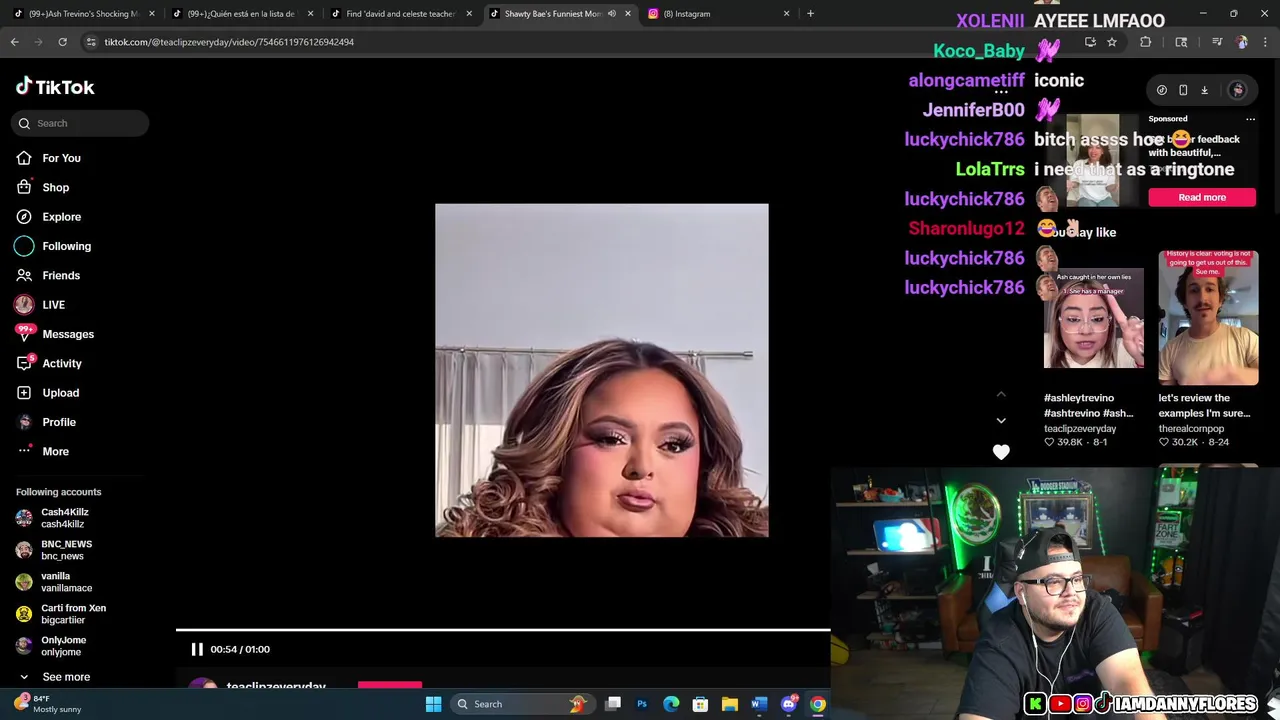This screenshot has width=1280, height=720.
Task: Switch to Find 'david and celeste teacher' tab
Action: coord(400,14)
